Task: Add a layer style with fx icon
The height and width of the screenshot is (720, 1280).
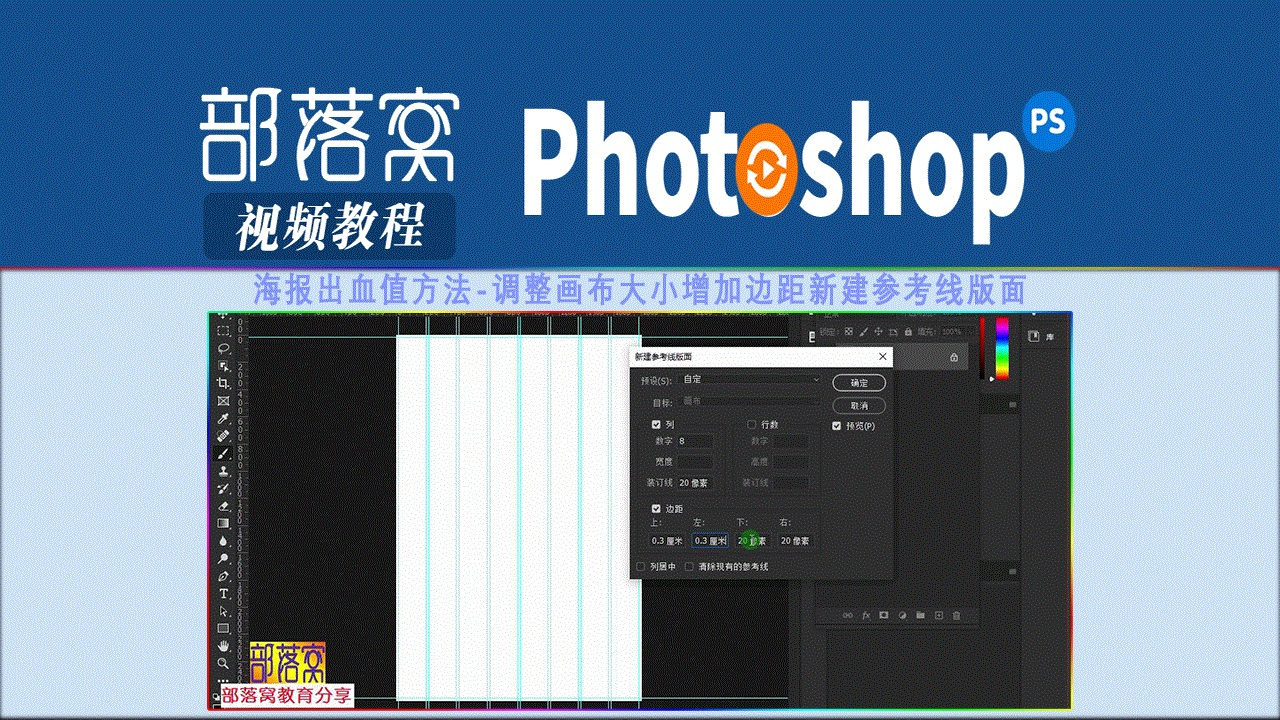Action: (866, 615)
